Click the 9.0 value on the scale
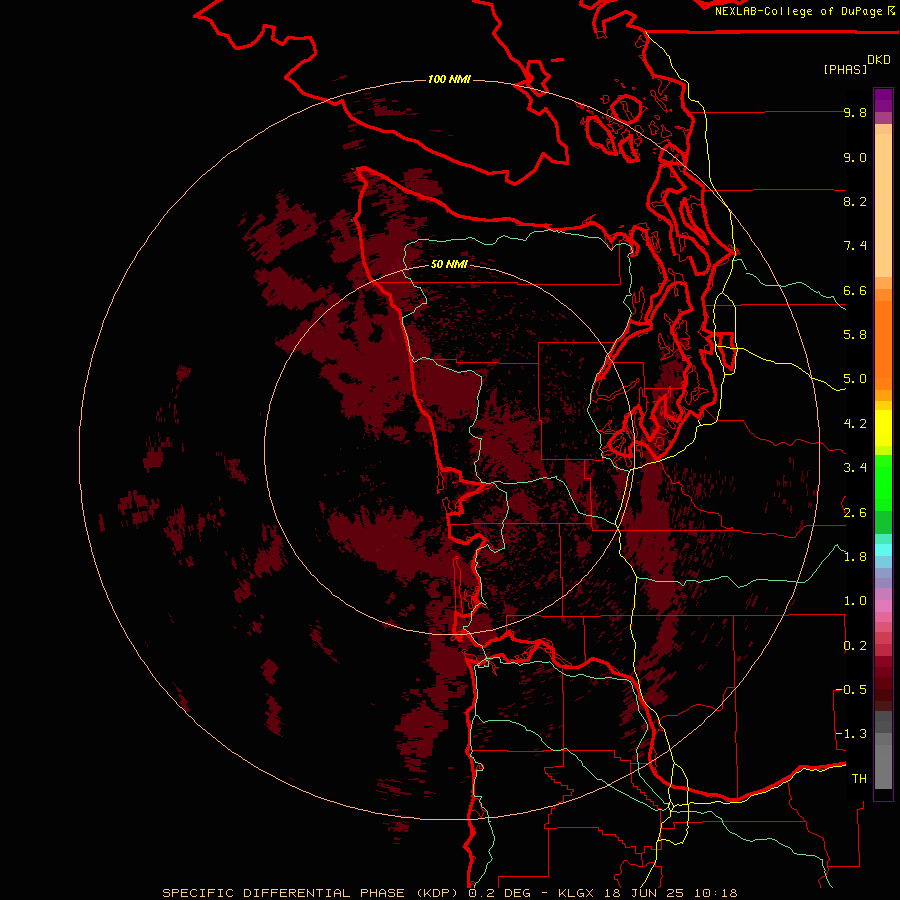Image resolution: width=900 pixels, height=900 pixels. tap(855, 157)
